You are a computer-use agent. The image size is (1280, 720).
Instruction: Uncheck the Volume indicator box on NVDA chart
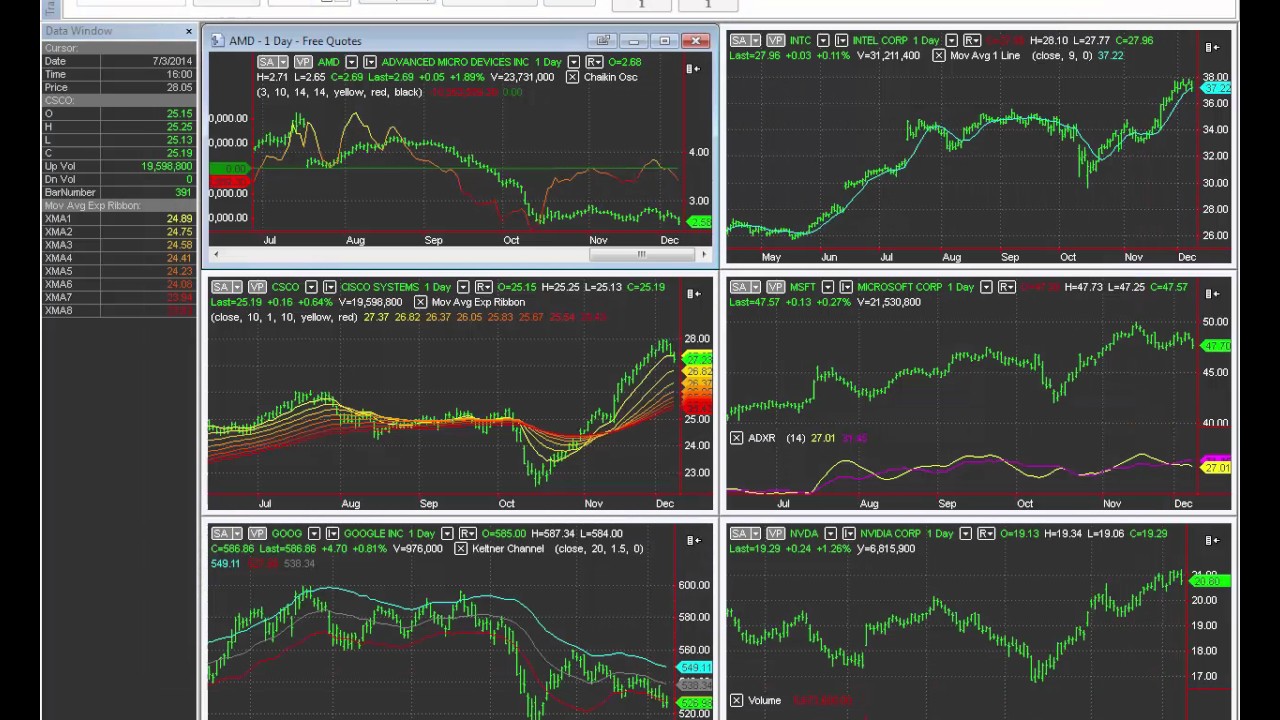coord(736,701)
